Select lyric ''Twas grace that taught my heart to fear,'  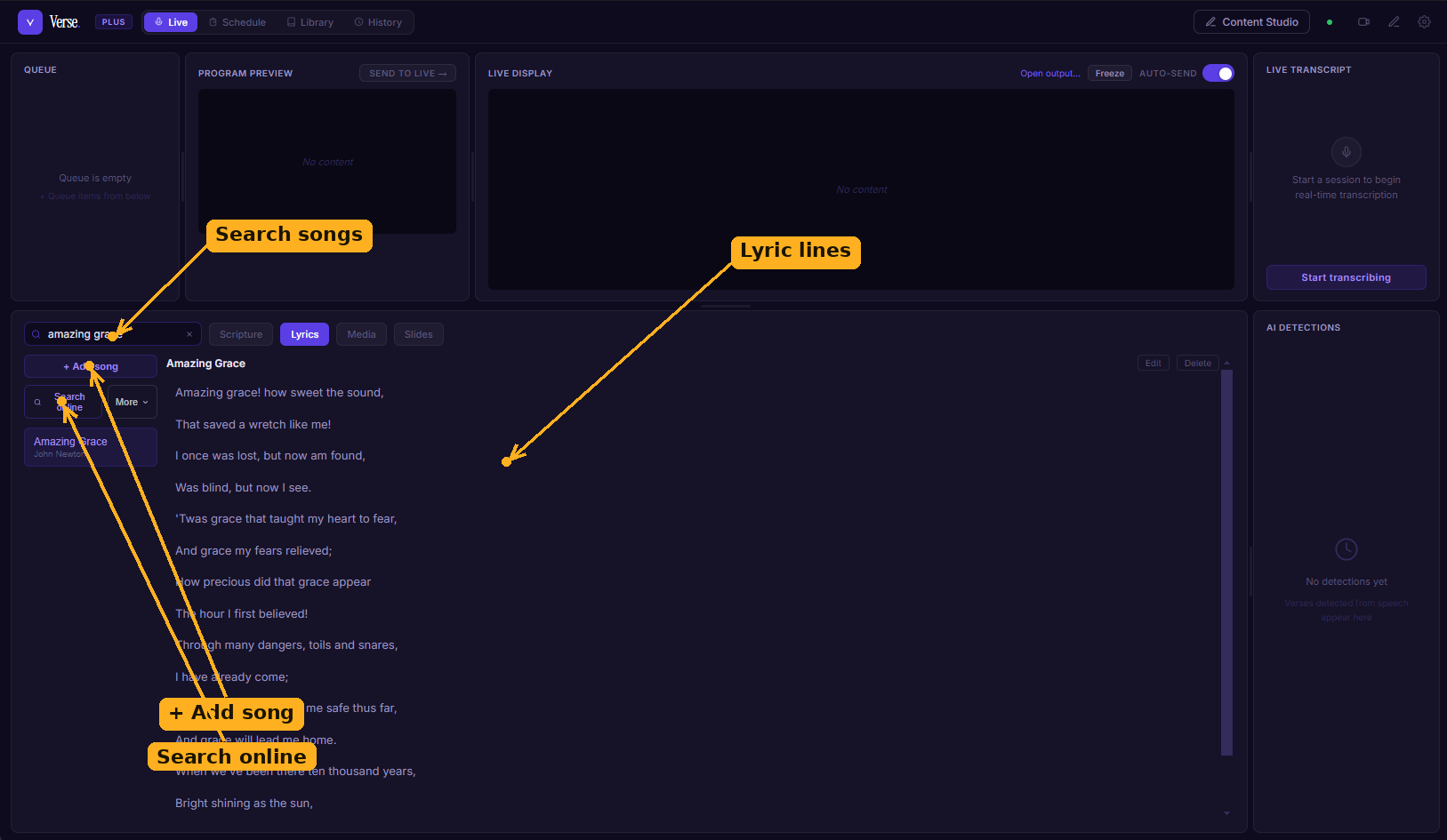(285, 519)
